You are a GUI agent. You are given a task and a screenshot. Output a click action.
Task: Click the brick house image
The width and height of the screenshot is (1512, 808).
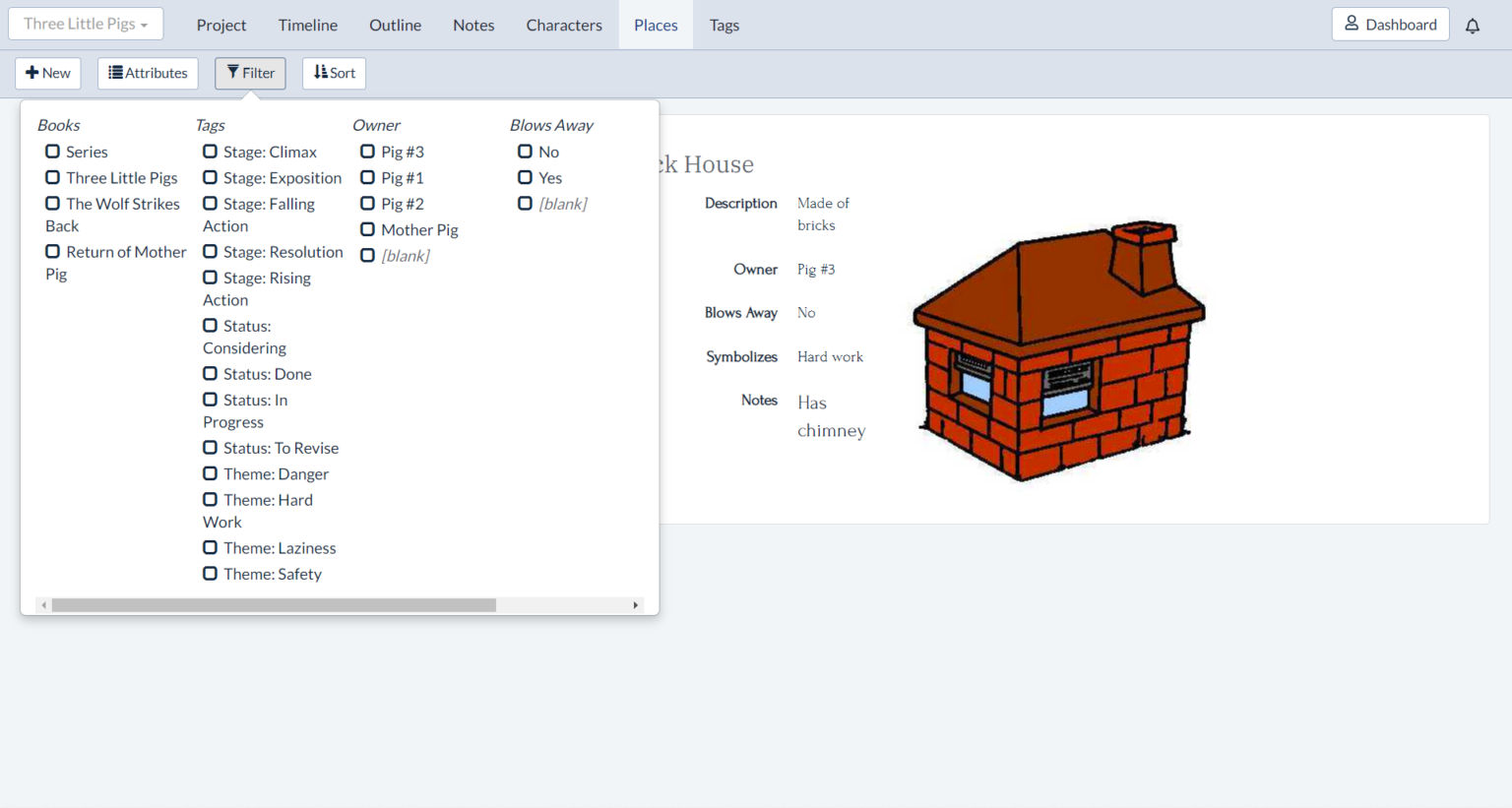click(1058, 349)
